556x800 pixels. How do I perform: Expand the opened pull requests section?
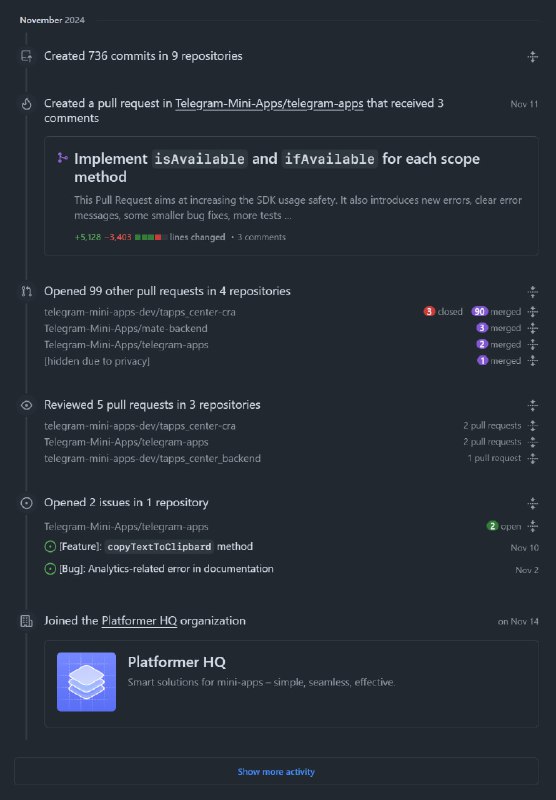[533, 292]
